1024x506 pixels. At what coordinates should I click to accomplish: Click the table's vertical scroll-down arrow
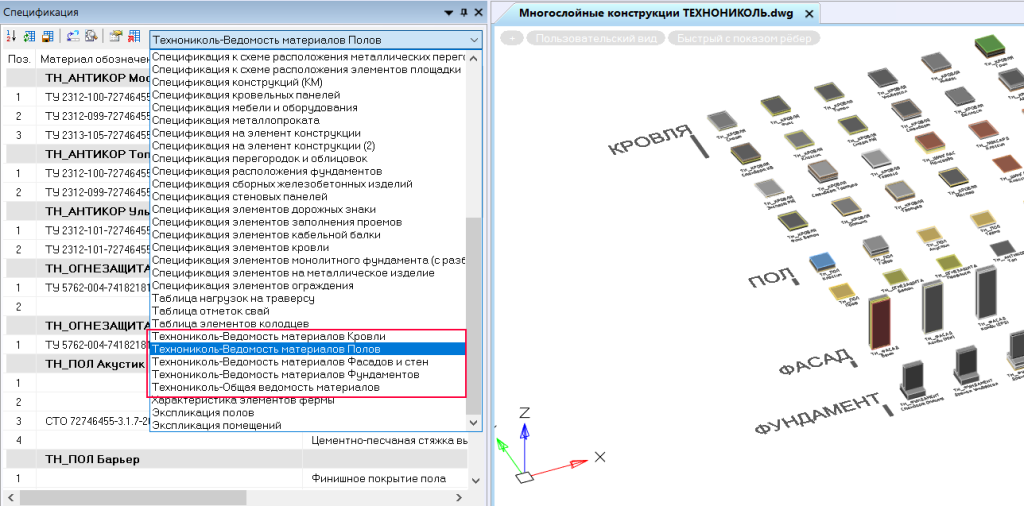(x=477, y=481)
